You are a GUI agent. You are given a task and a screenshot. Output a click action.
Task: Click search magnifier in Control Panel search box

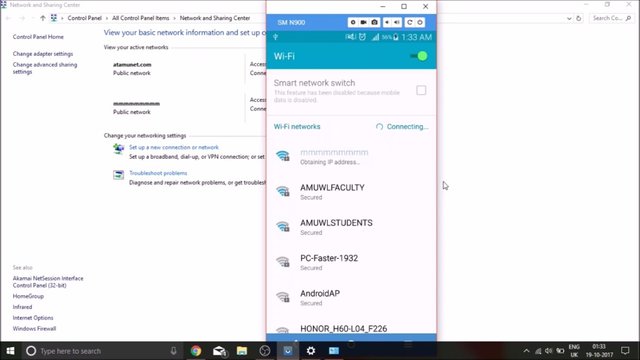pyautogui.click(x=628, y=18)
